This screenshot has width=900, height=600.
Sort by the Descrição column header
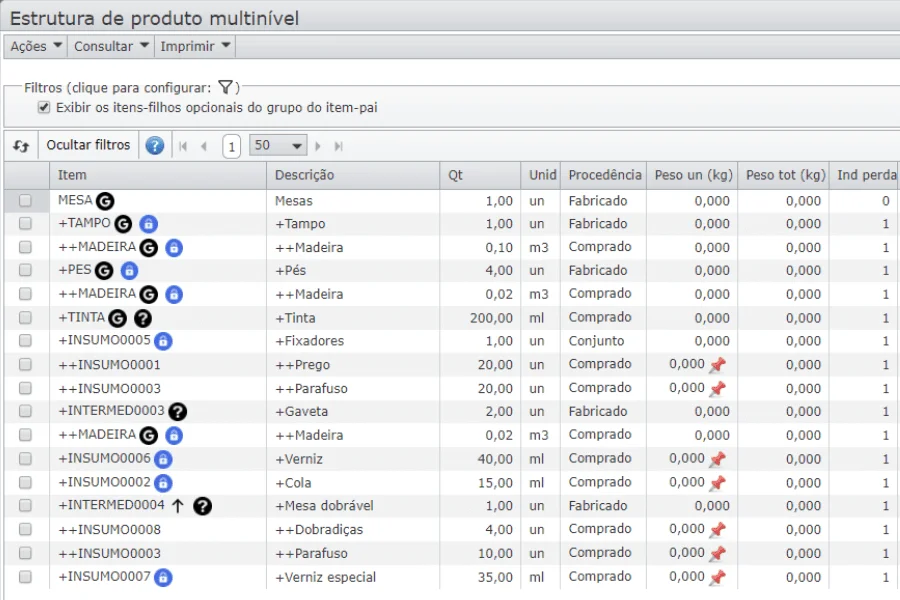(x=353, y=175)
